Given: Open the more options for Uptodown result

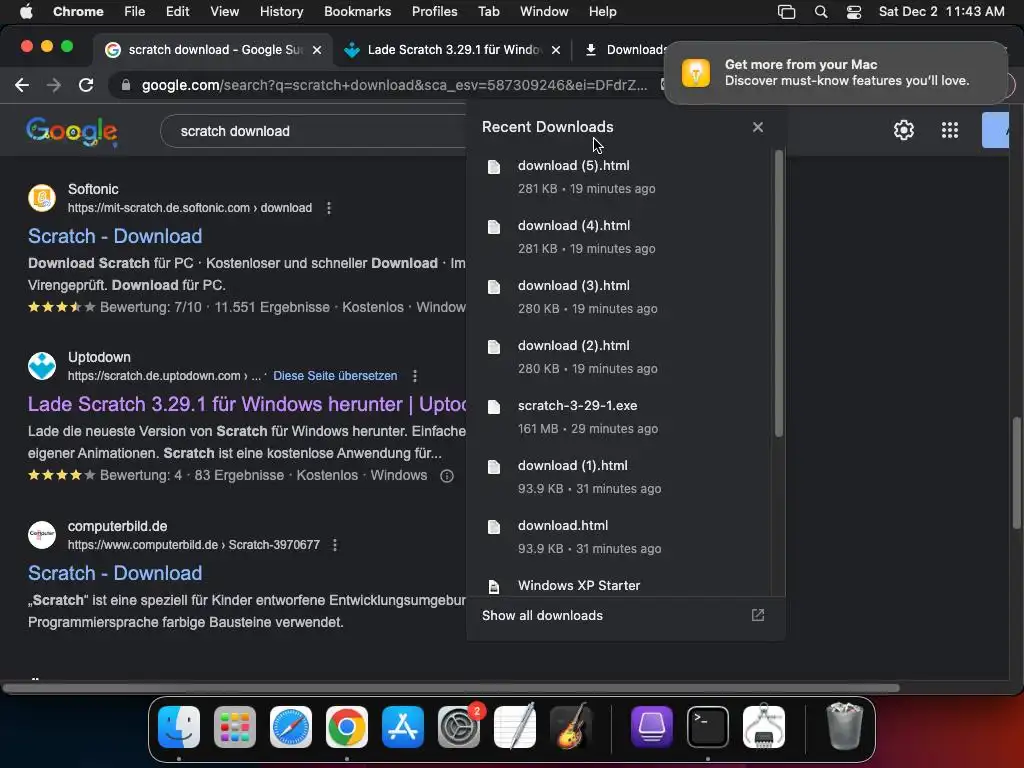Looking at the screenshot, I should click(415, 376).
